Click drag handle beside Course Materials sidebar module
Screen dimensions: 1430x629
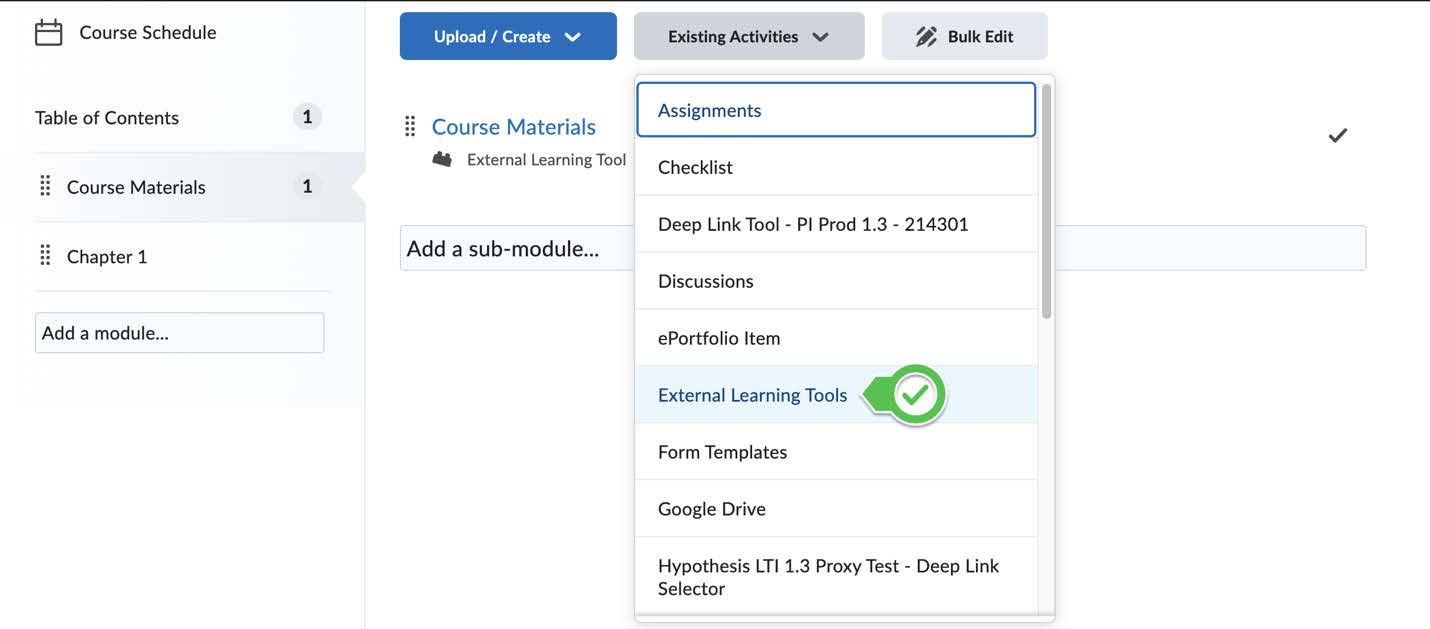45,187
